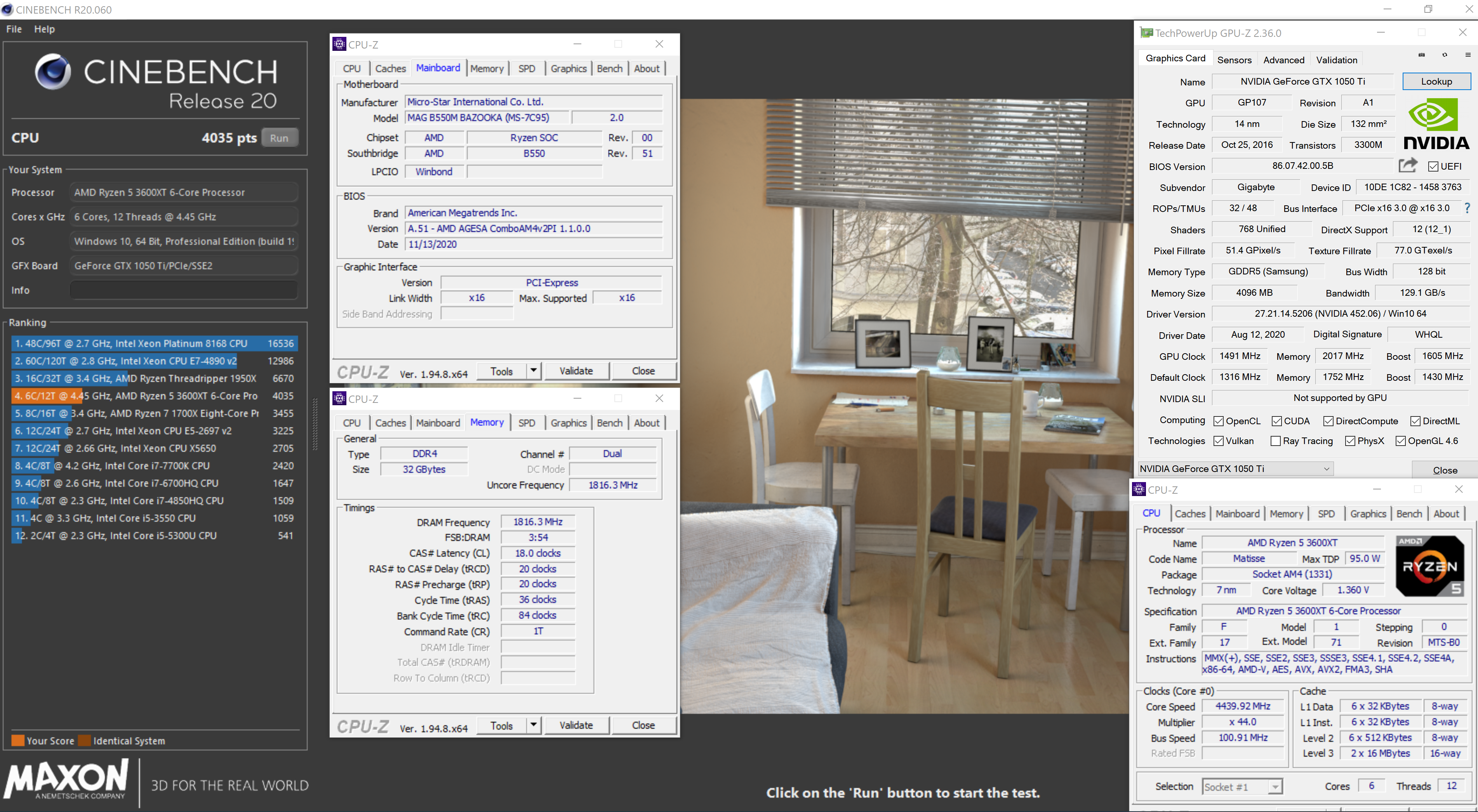Open the Cinebench File menu

[14, 29]
